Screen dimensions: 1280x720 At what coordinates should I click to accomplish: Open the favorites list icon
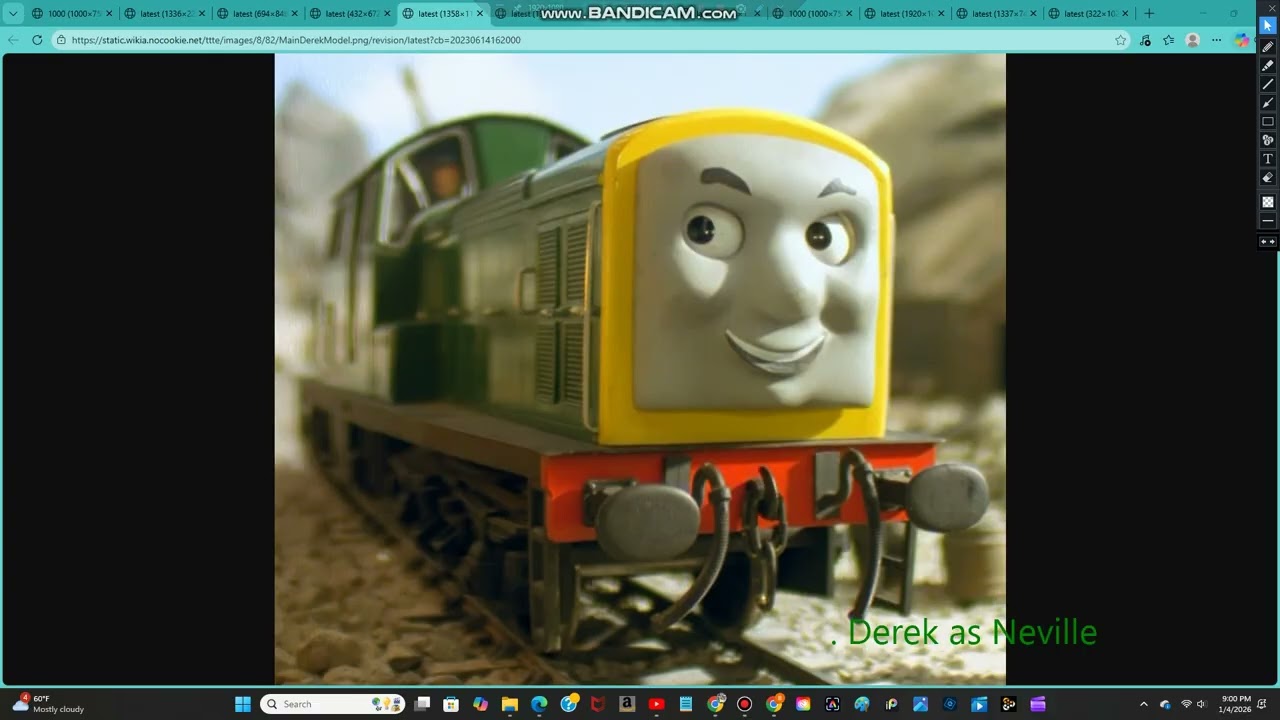point(1168,40)
